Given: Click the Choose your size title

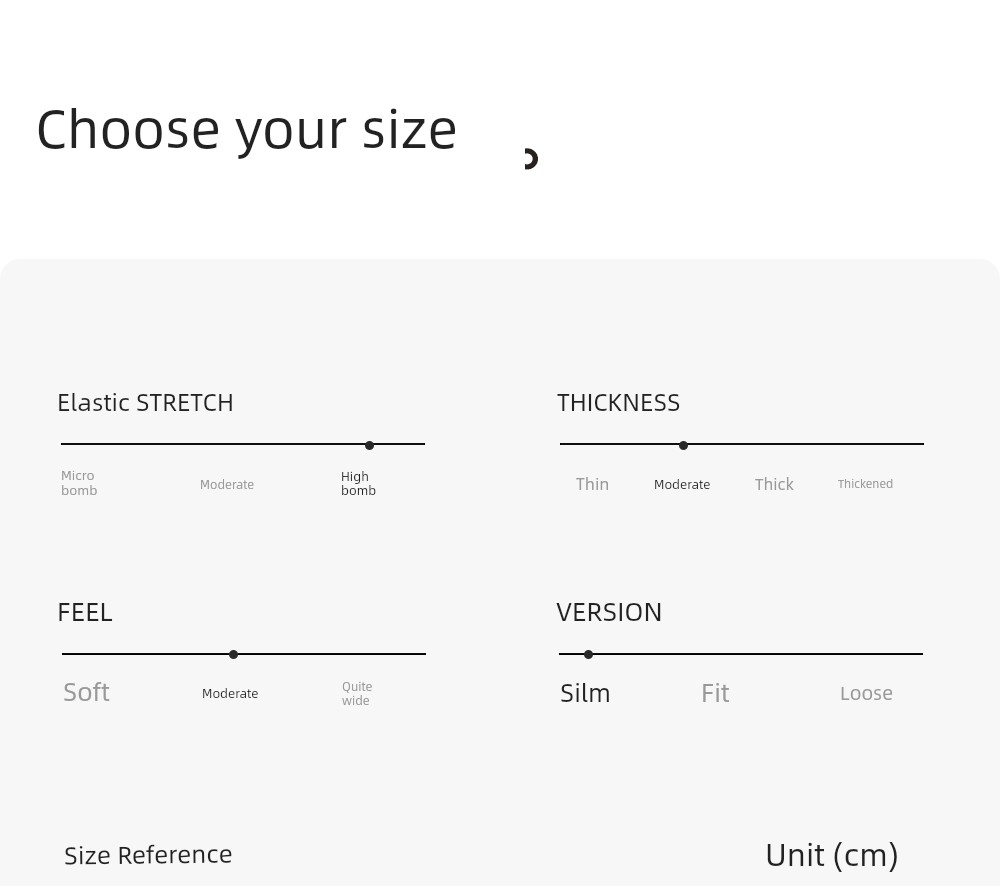Looking at the screenshot, I should [246, 131].
